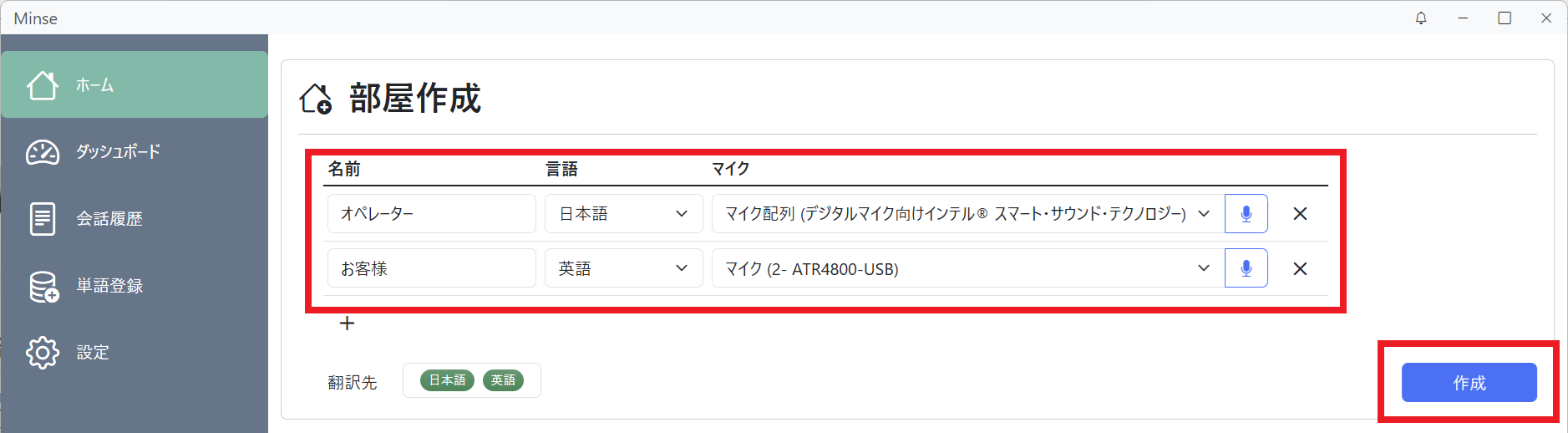Delete the お客様 participant row

[x=1300, y=268]
